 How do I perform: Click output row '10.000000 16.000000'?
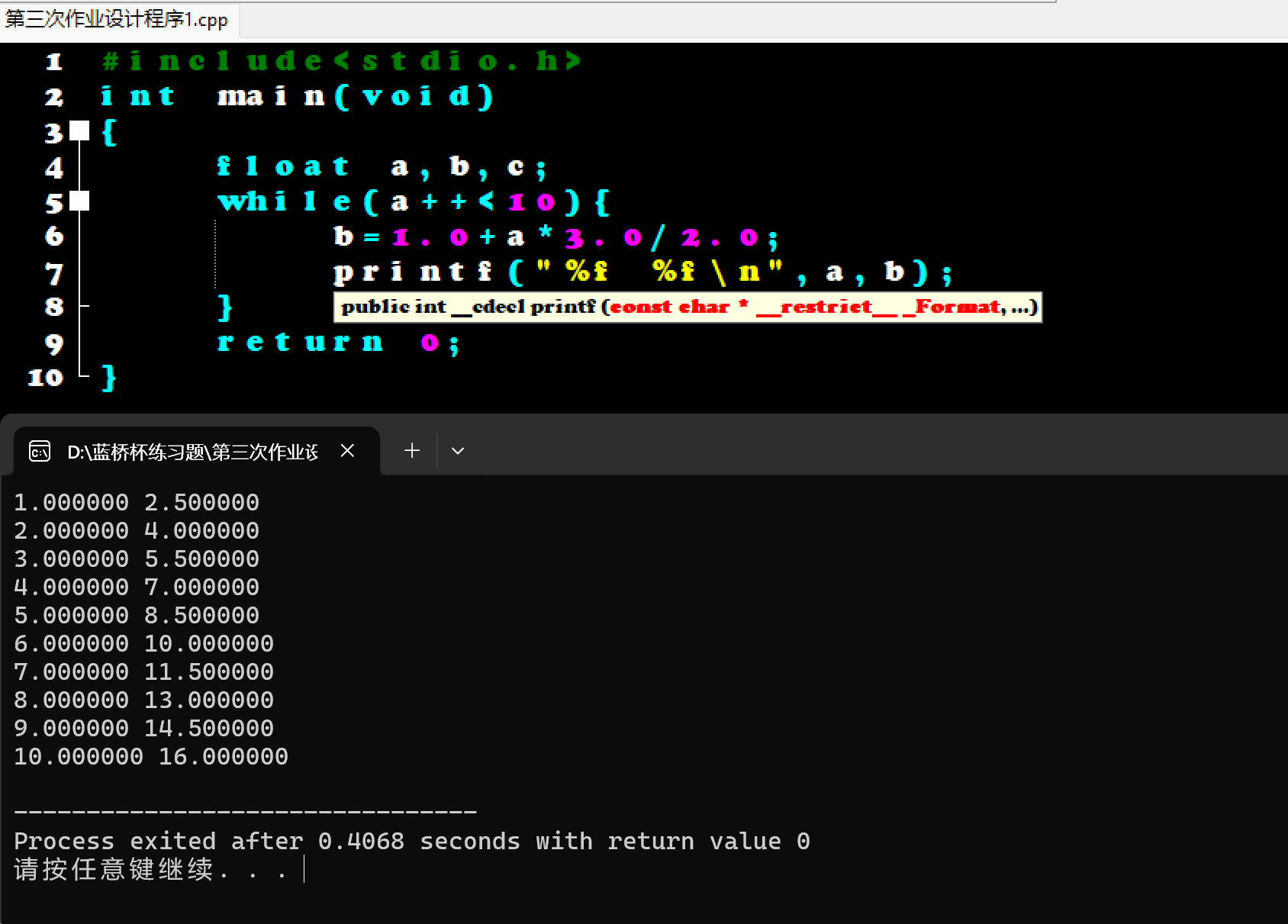point(151,756)
